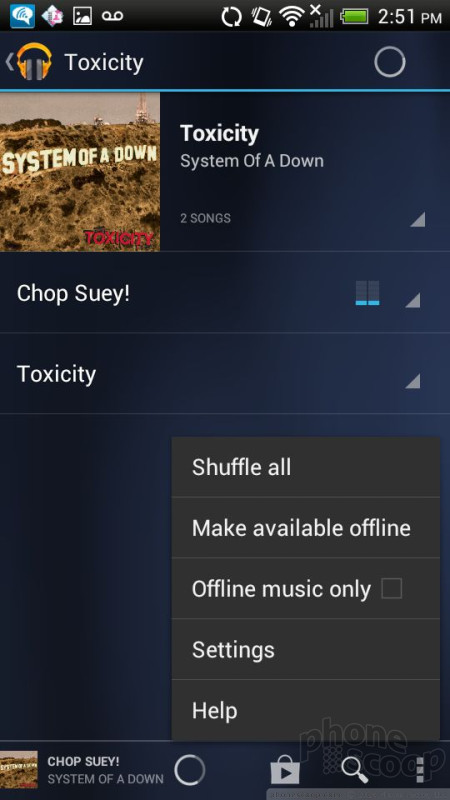Tap the loading spinner in the top bar

point(390,62)
